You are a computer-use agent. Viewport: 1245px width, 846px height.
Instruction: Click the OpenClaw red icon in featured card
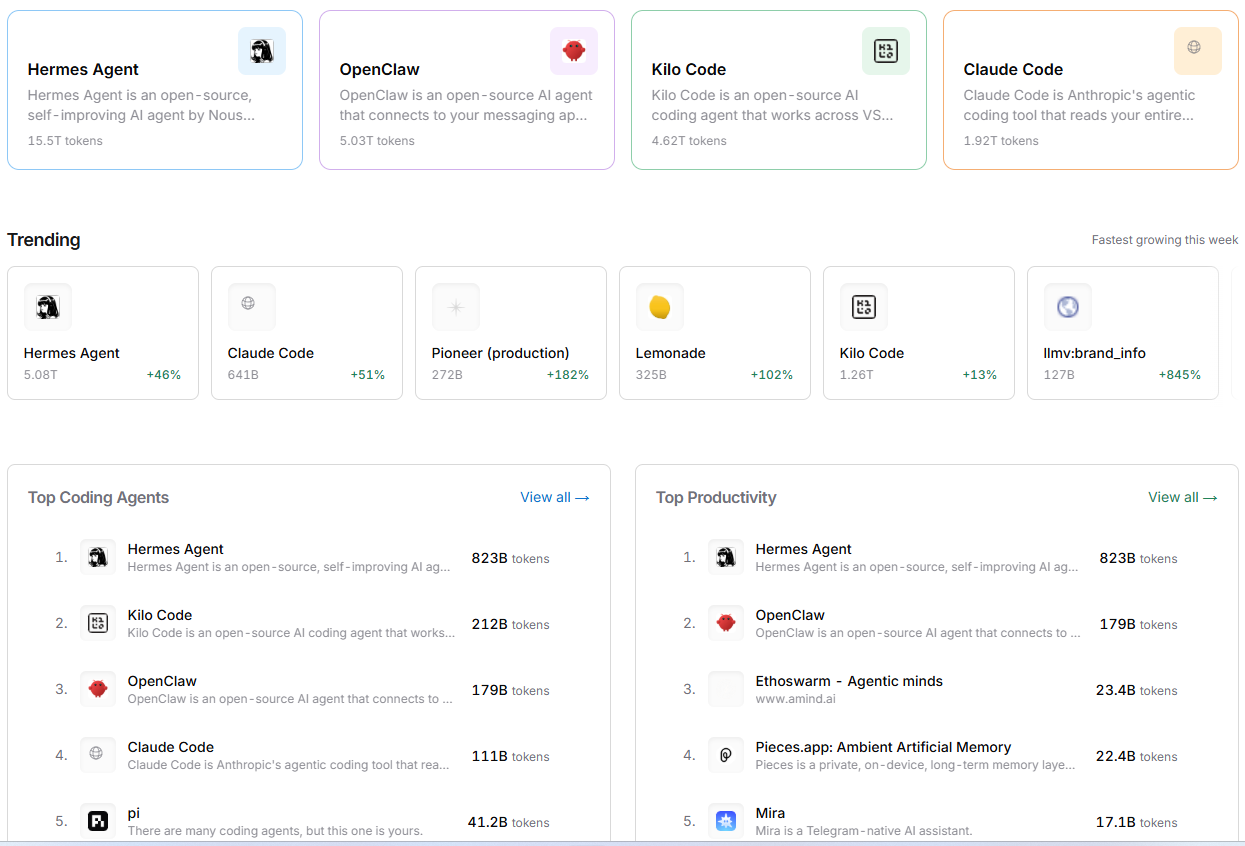tap(574, 51)
